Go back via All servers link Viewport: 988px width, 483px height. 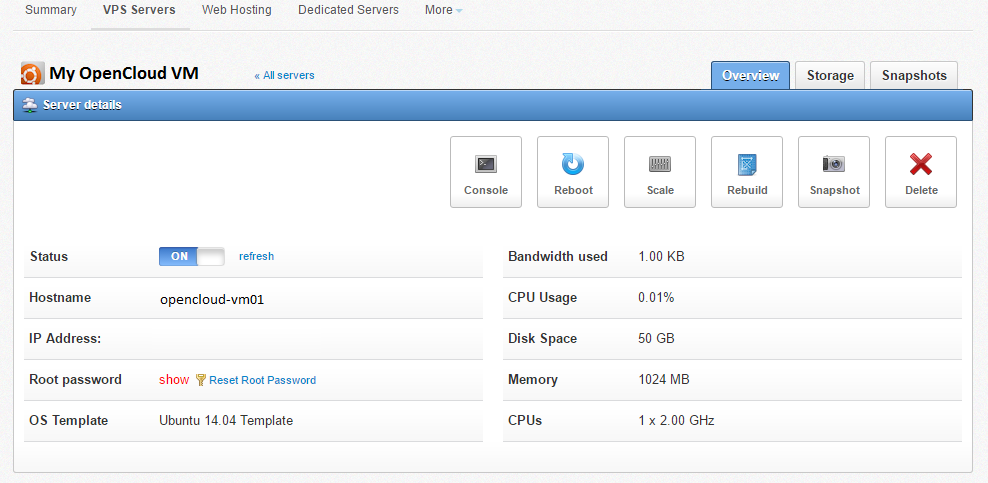coord(284,76)
